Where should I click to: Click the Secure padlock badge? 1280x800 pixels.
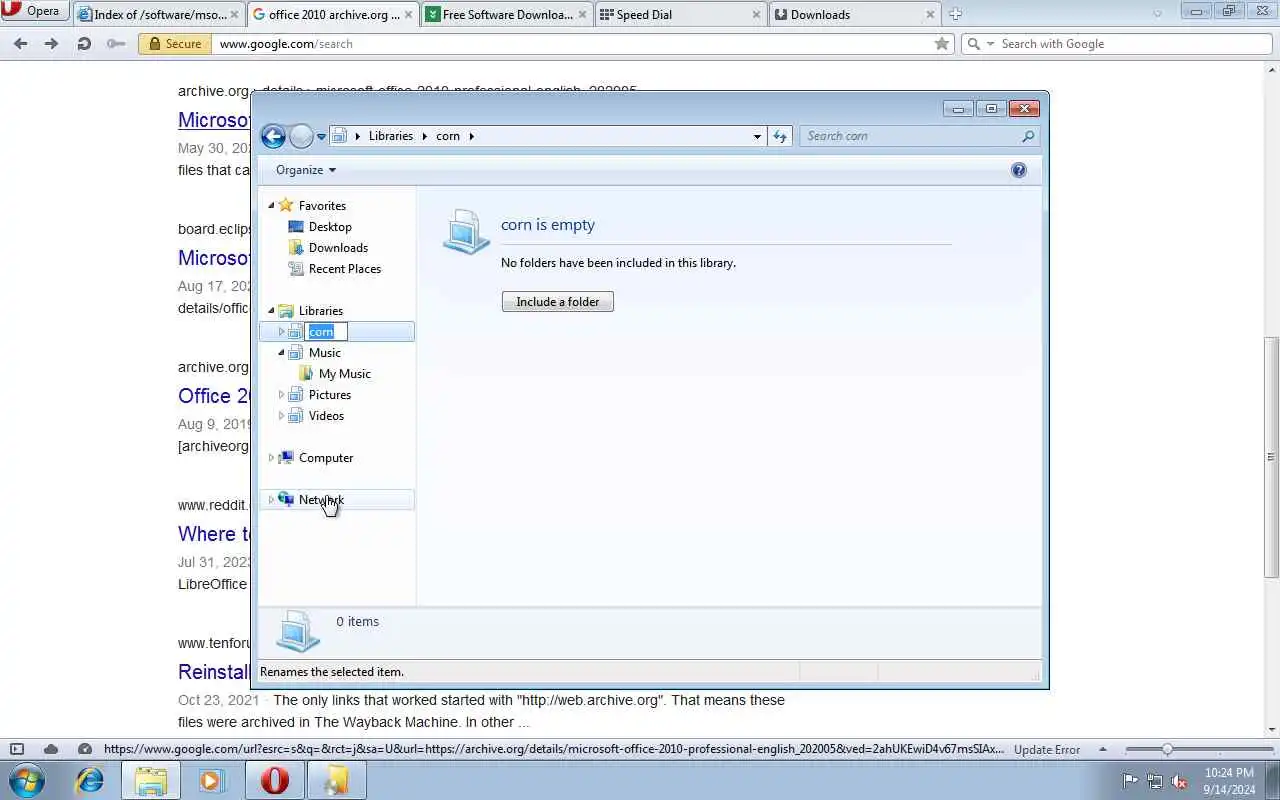pos(175,44)
